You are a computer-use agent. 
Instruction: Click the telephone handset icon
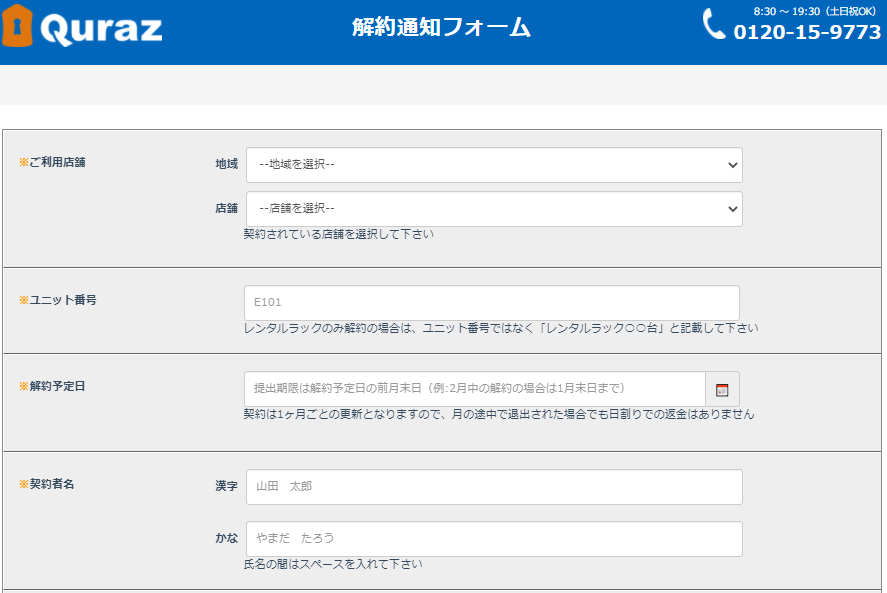coord(714,24)
